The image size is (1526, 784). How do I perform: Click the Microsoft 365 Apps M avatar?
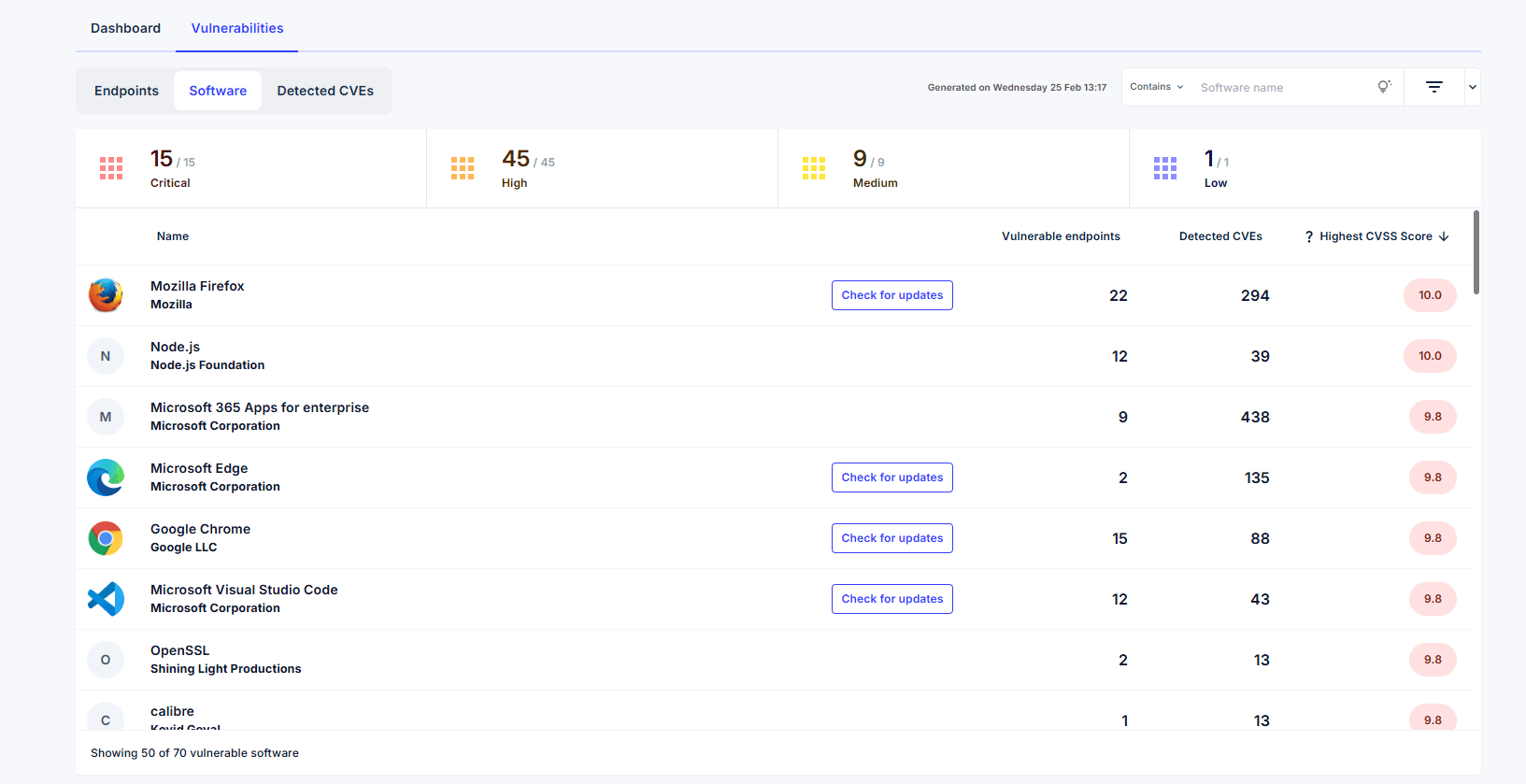106,417
